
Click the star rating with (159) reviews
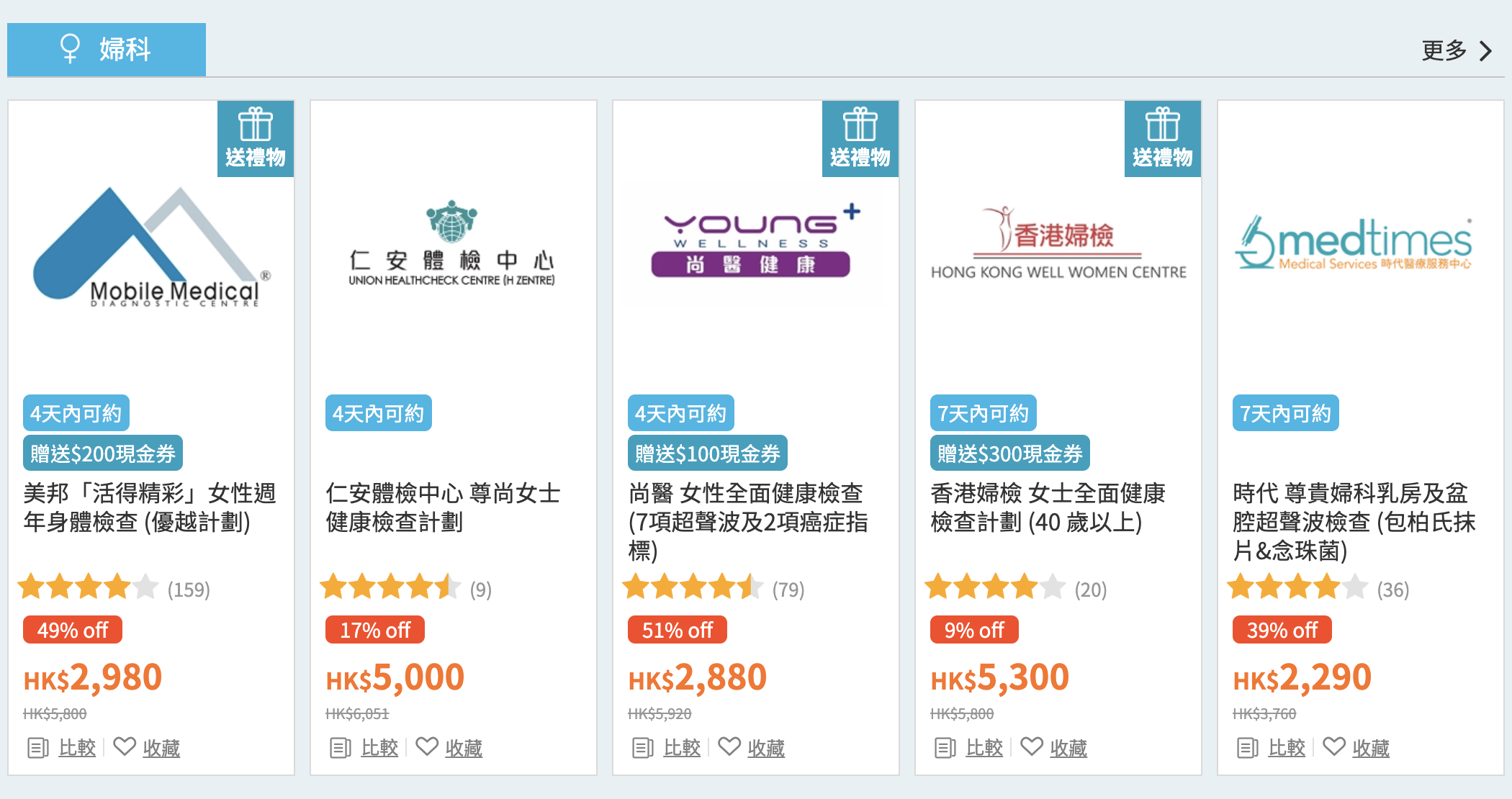(88, 587)
